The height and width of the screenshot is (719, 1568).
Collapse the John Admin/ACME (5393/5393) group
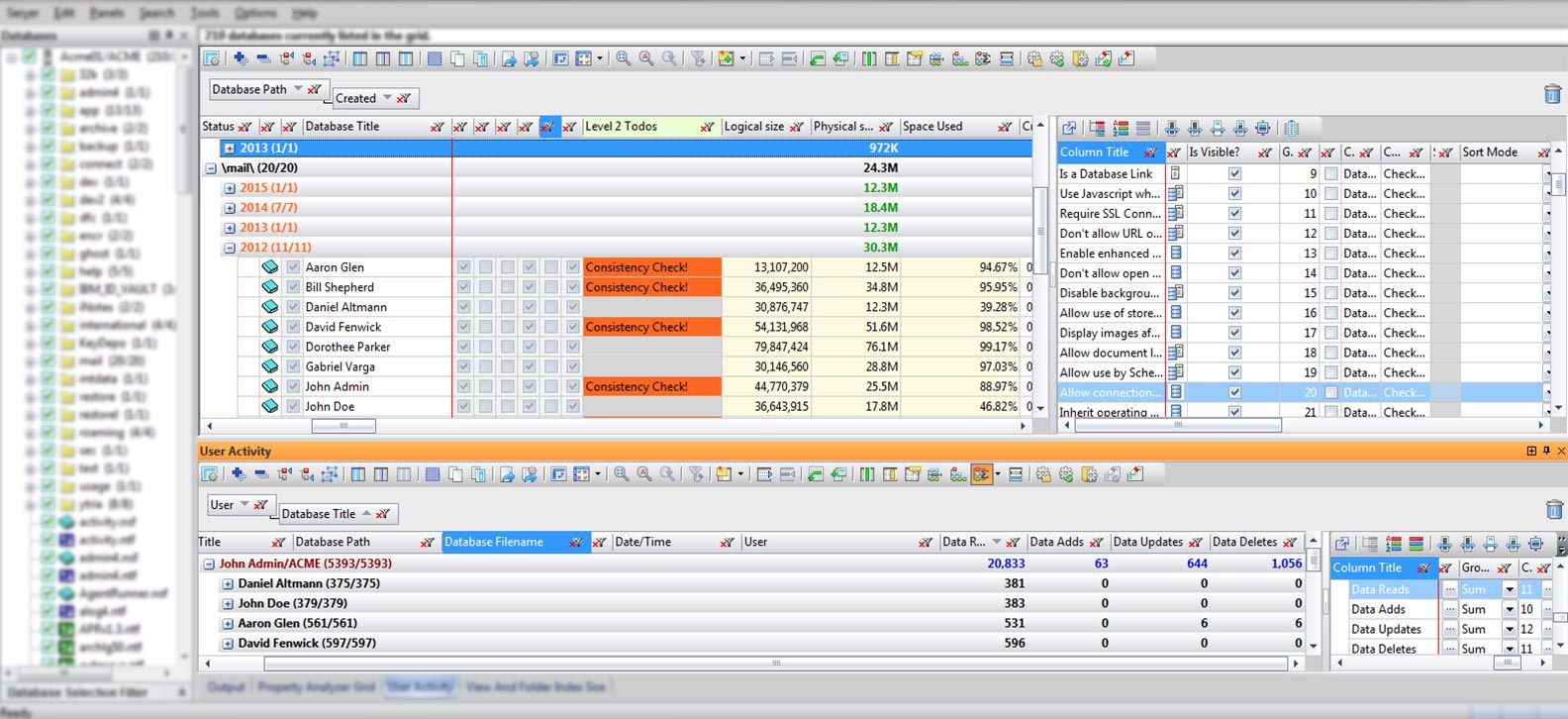(209, 564)
